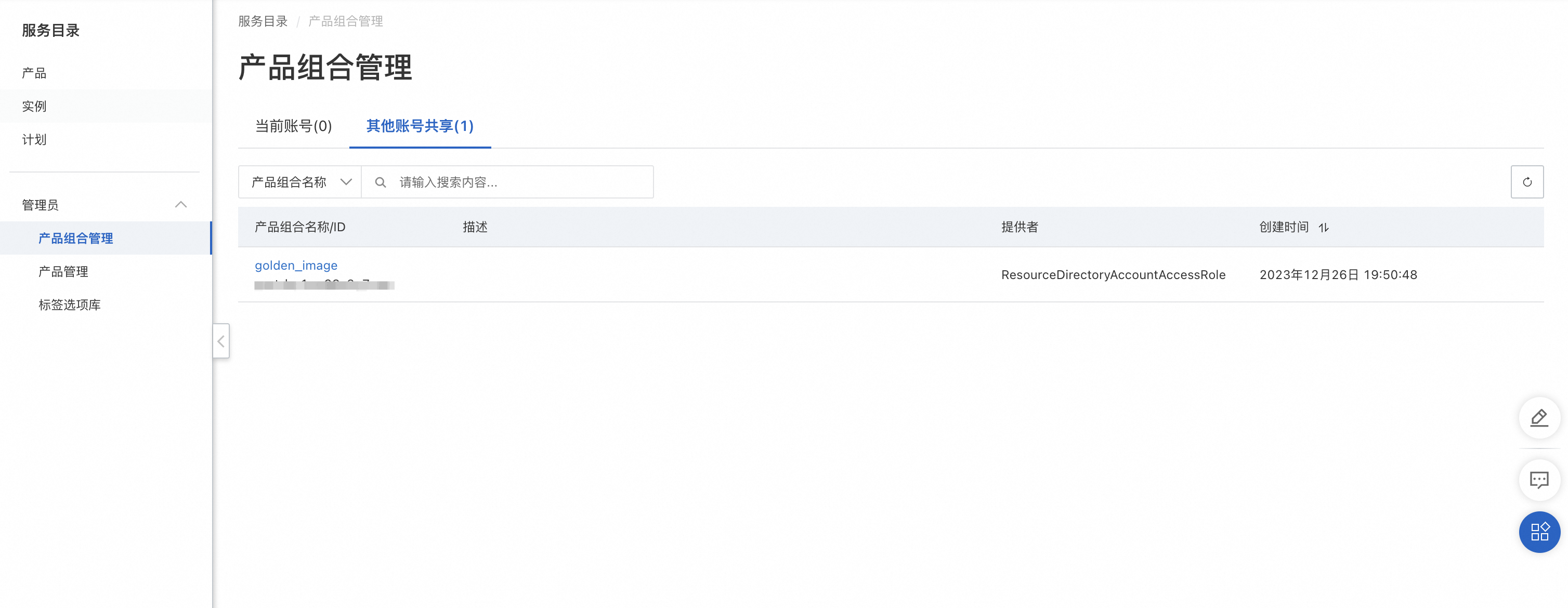Go to 实例 in the sidebar
Screen dimensions: 1568x608
click(x=34, y=107)
